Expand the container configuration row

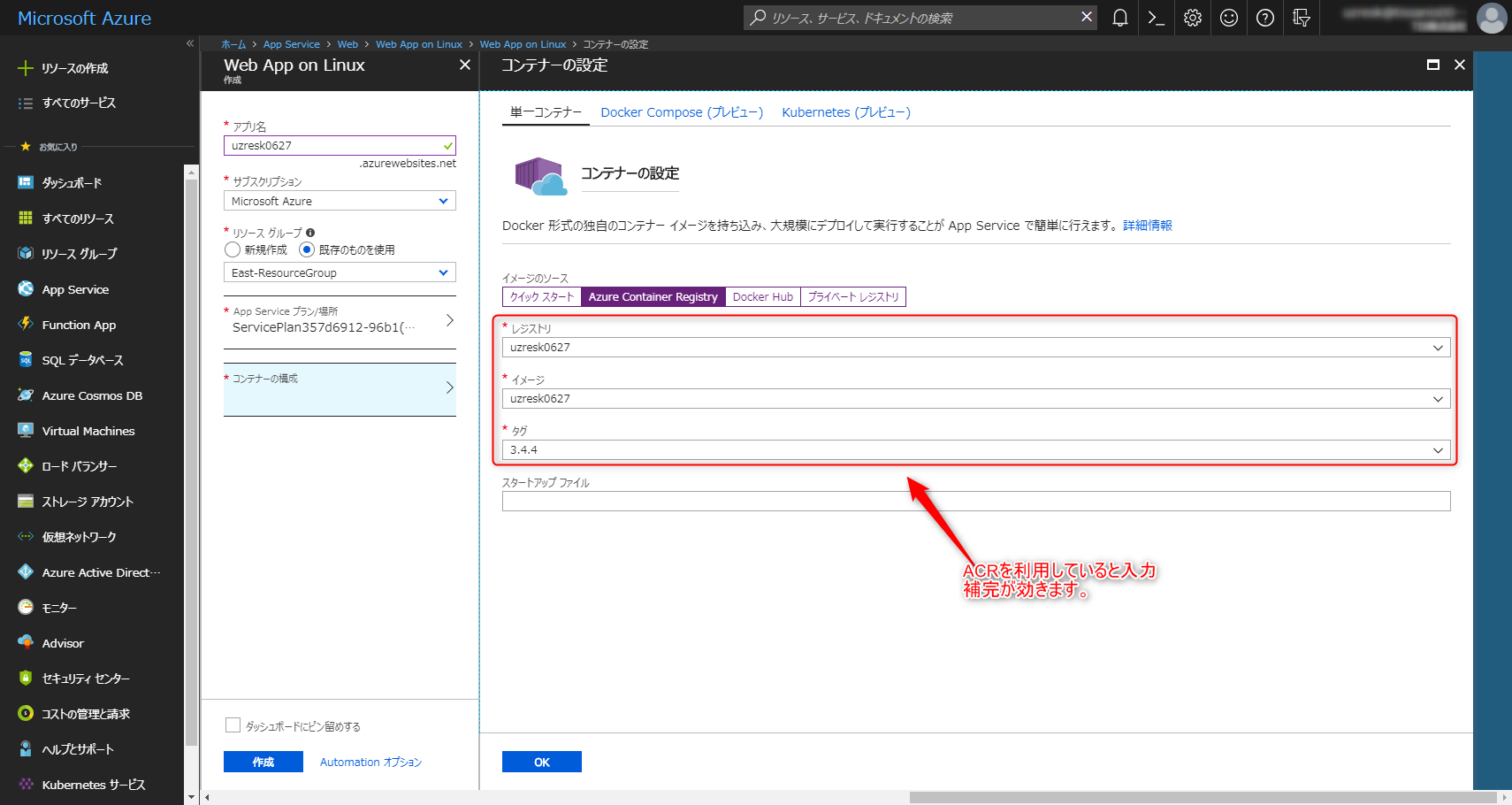340,389
